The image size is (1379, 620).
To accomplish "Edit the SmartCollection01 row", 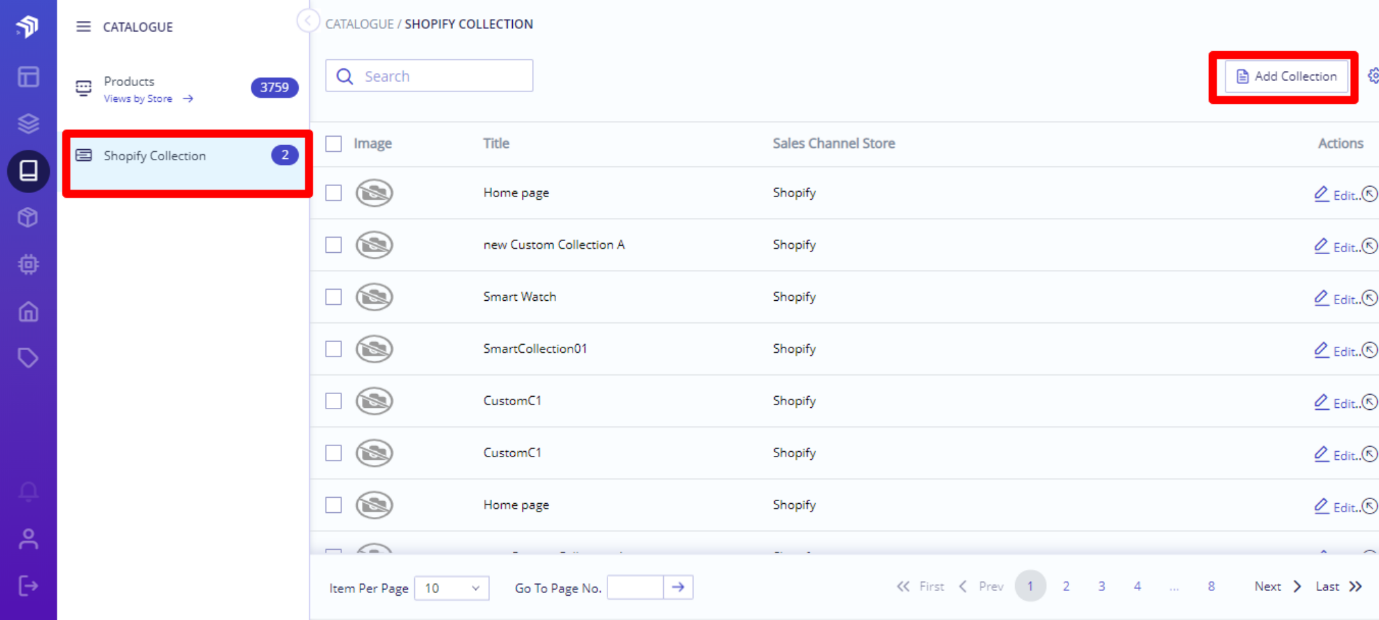I will [x=1335, y=350].
